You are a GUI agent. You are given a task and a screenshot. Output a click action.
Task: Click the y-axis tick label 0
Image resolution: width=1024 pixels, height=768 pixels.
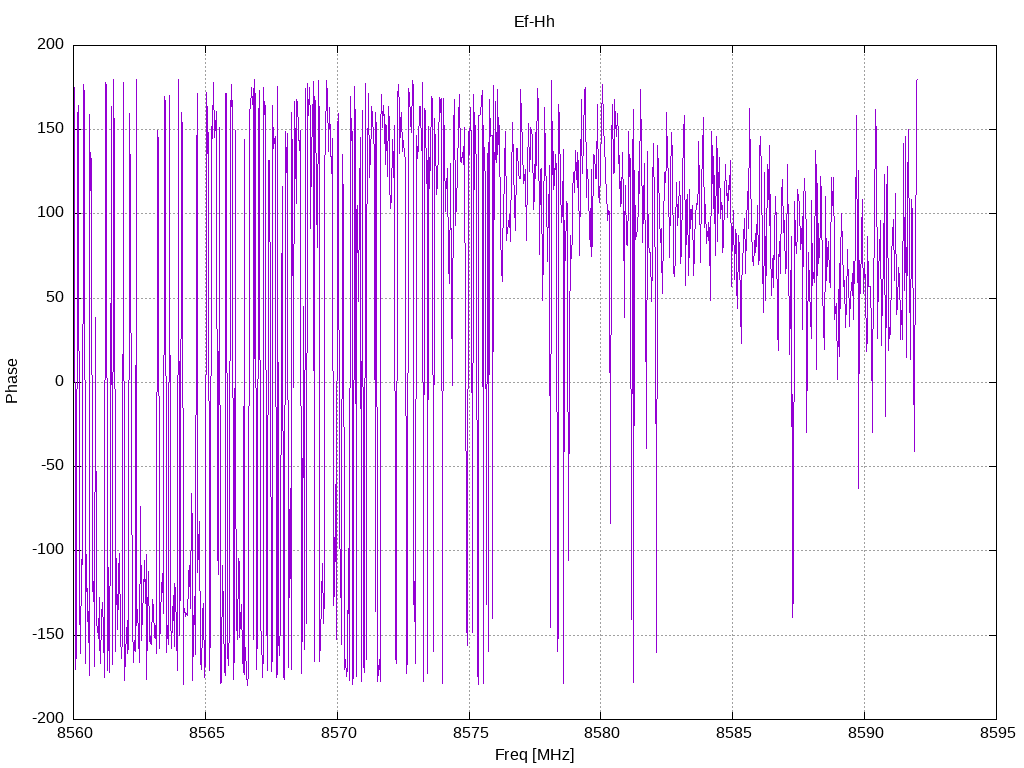(60, 381)
